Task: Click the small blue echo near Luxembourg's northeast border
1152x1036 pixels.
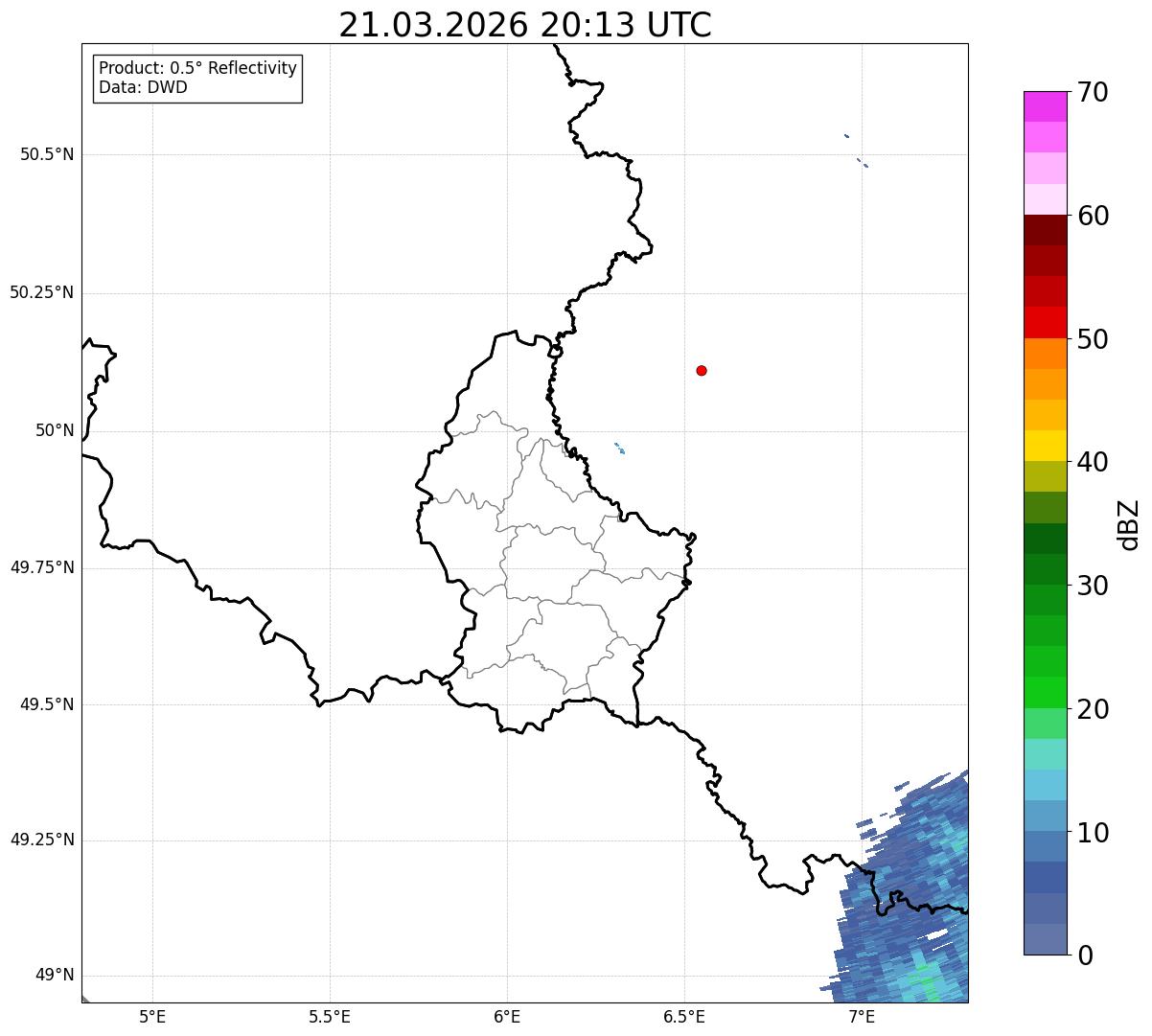Action: (620, 448)
